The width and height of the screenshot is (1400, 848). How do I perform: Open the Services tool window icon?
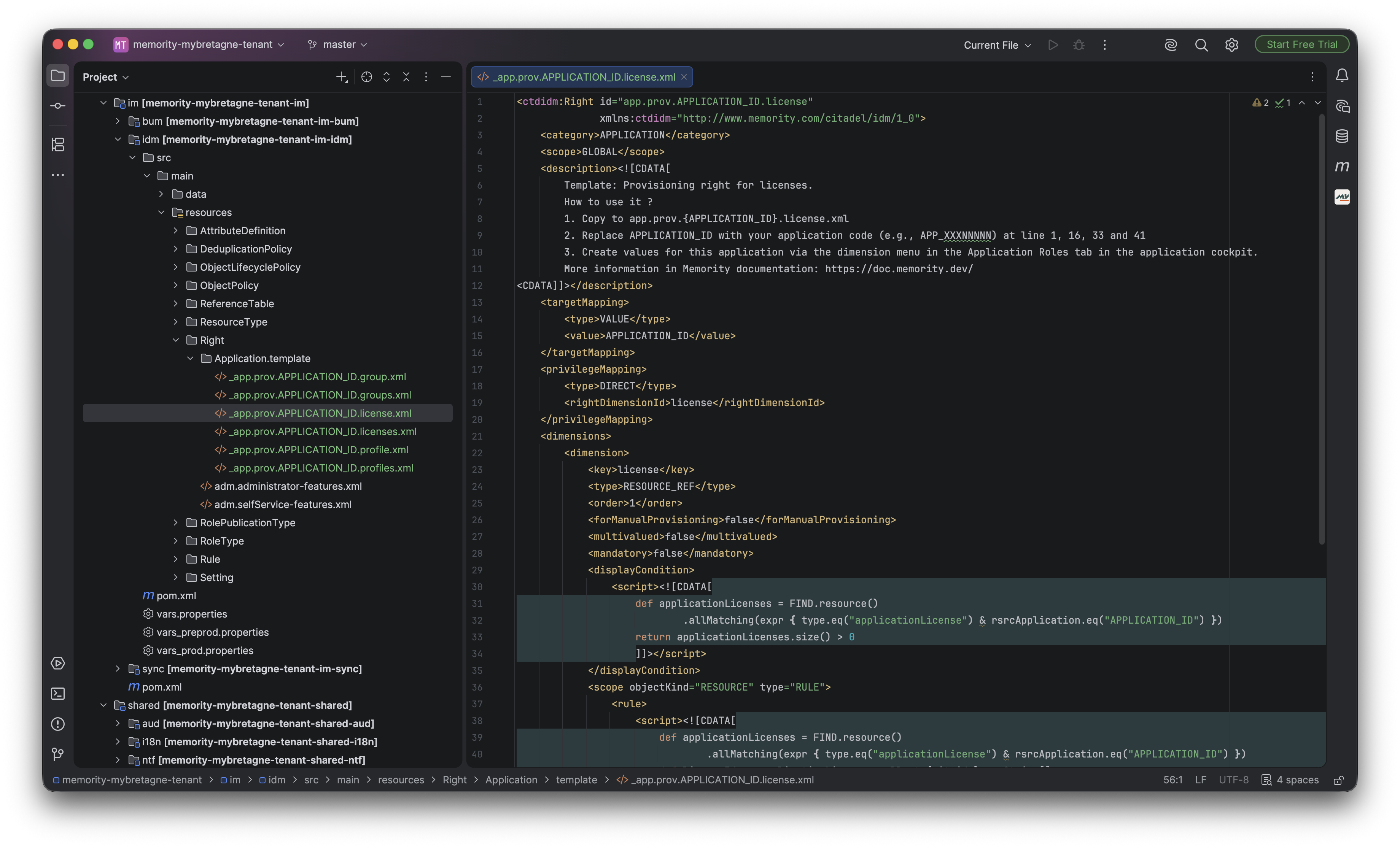click(x=58, y=663)
